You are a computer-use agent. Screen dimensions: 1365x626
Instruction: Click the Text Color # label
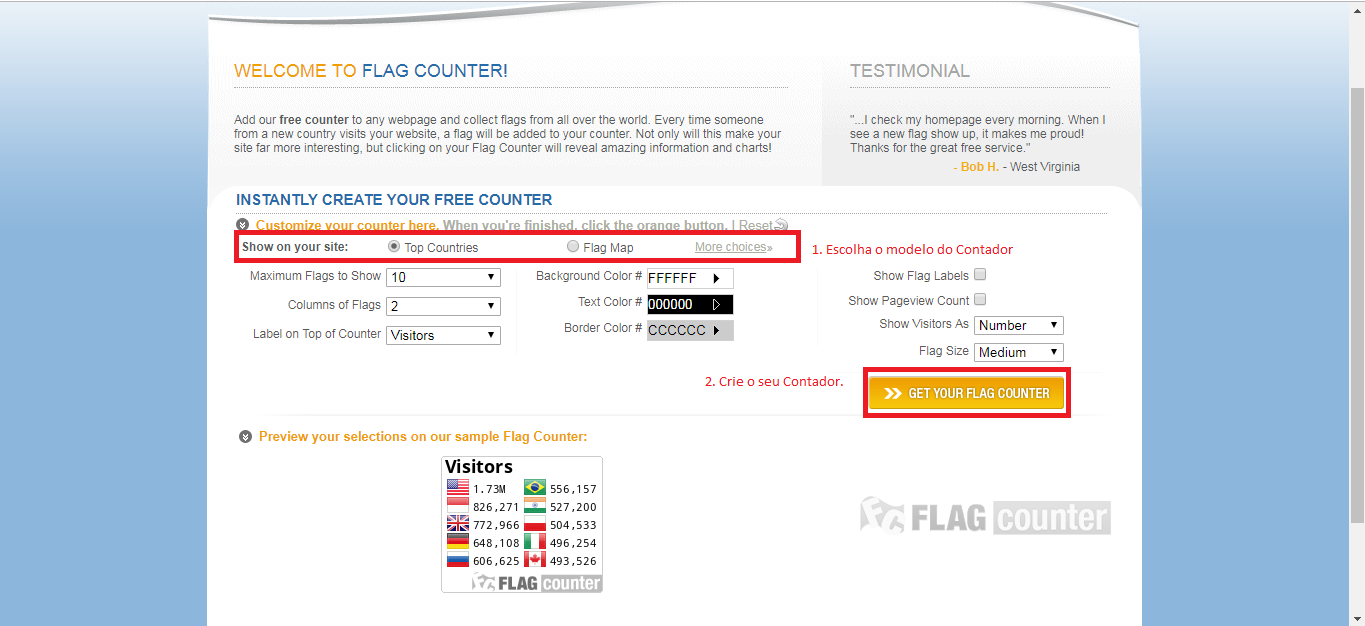coord(610,302)
